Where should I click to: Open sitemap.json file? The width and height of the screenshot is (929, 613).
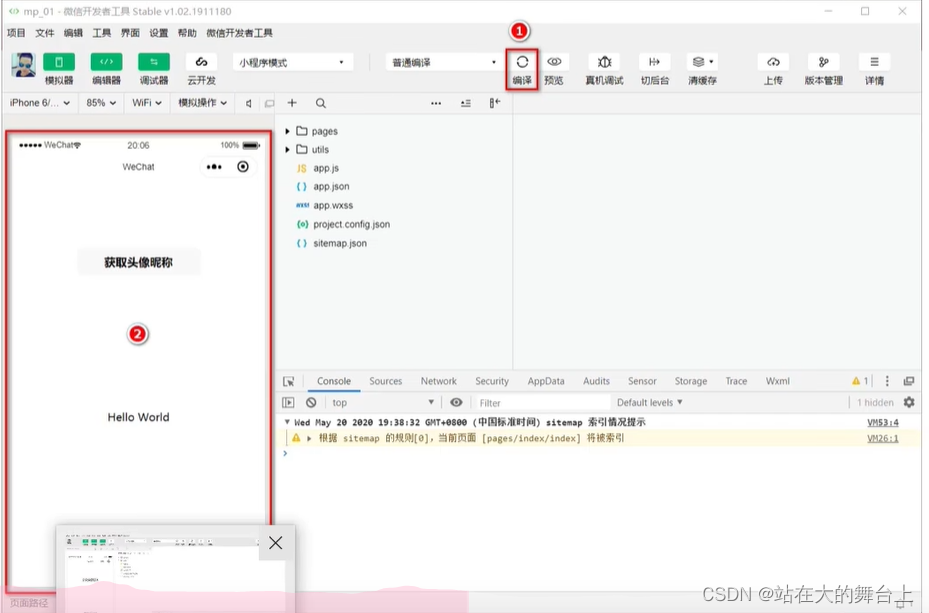[x=339, y=243]
